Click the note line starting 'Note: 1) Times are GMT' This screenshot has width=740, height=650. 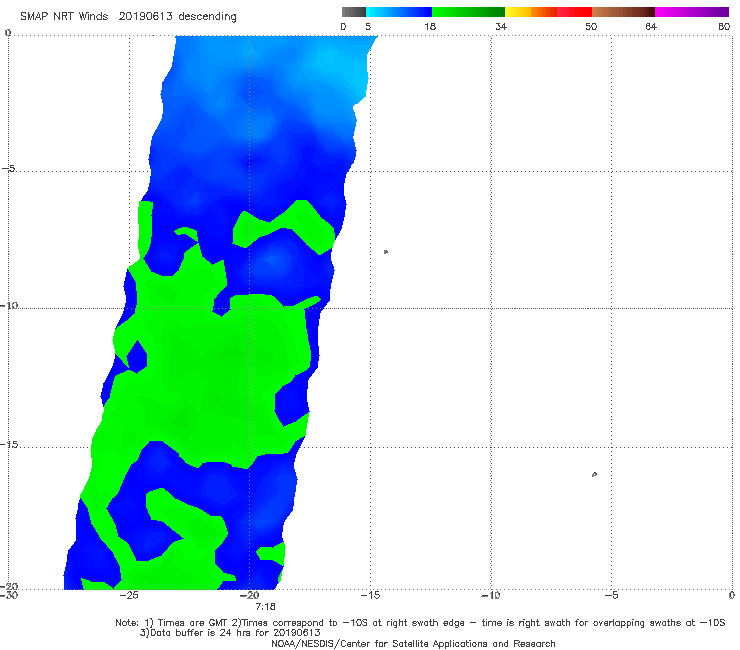click(420, 623)
